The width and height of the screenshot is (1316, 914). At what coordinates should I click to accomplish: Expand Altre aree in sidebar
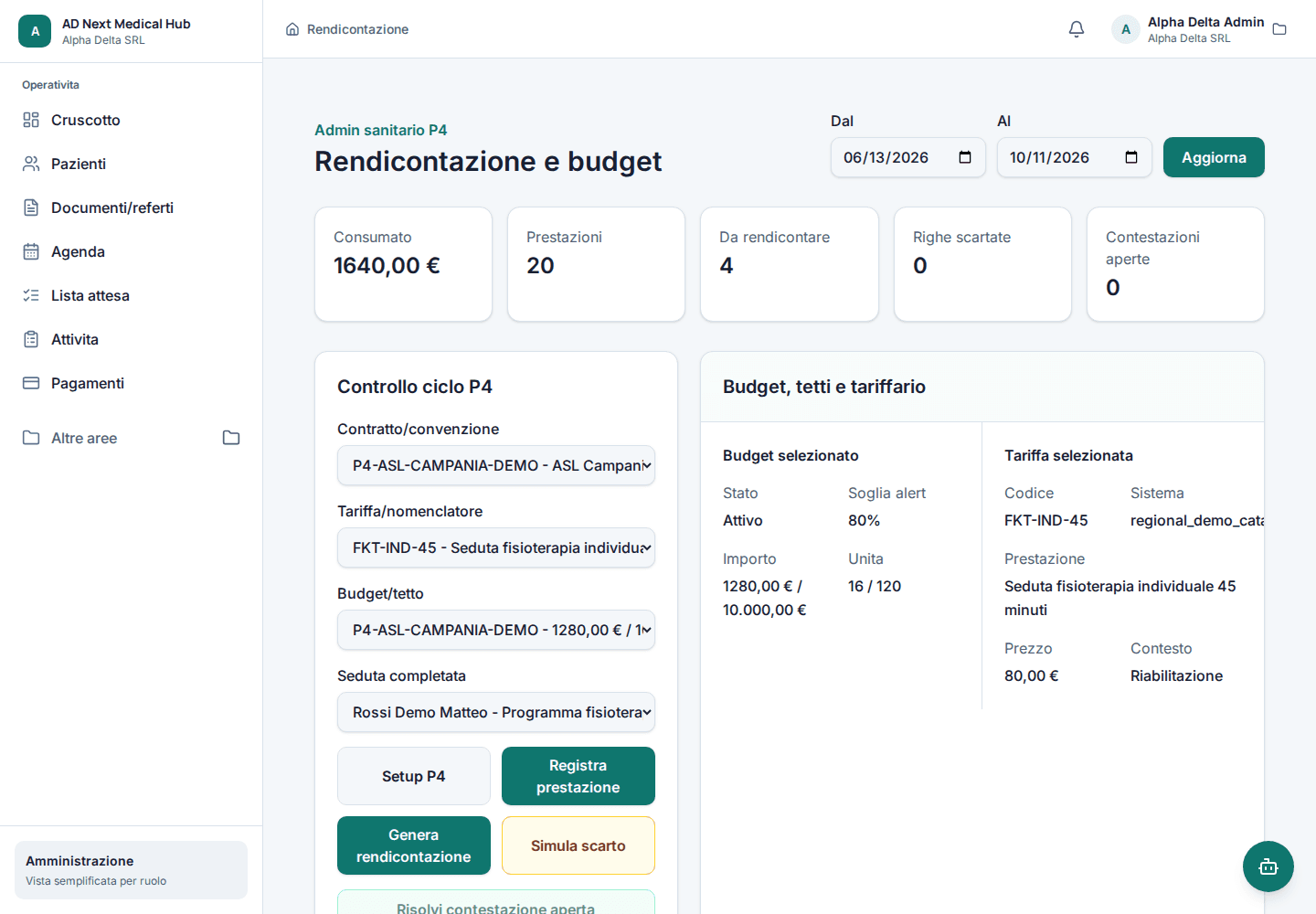tap(131, 438)
